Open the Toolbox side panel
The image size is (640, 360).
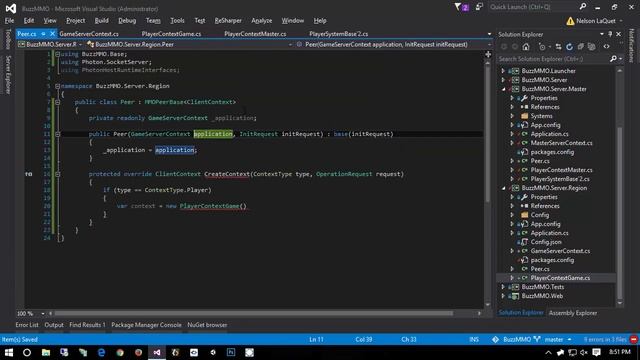8,39
